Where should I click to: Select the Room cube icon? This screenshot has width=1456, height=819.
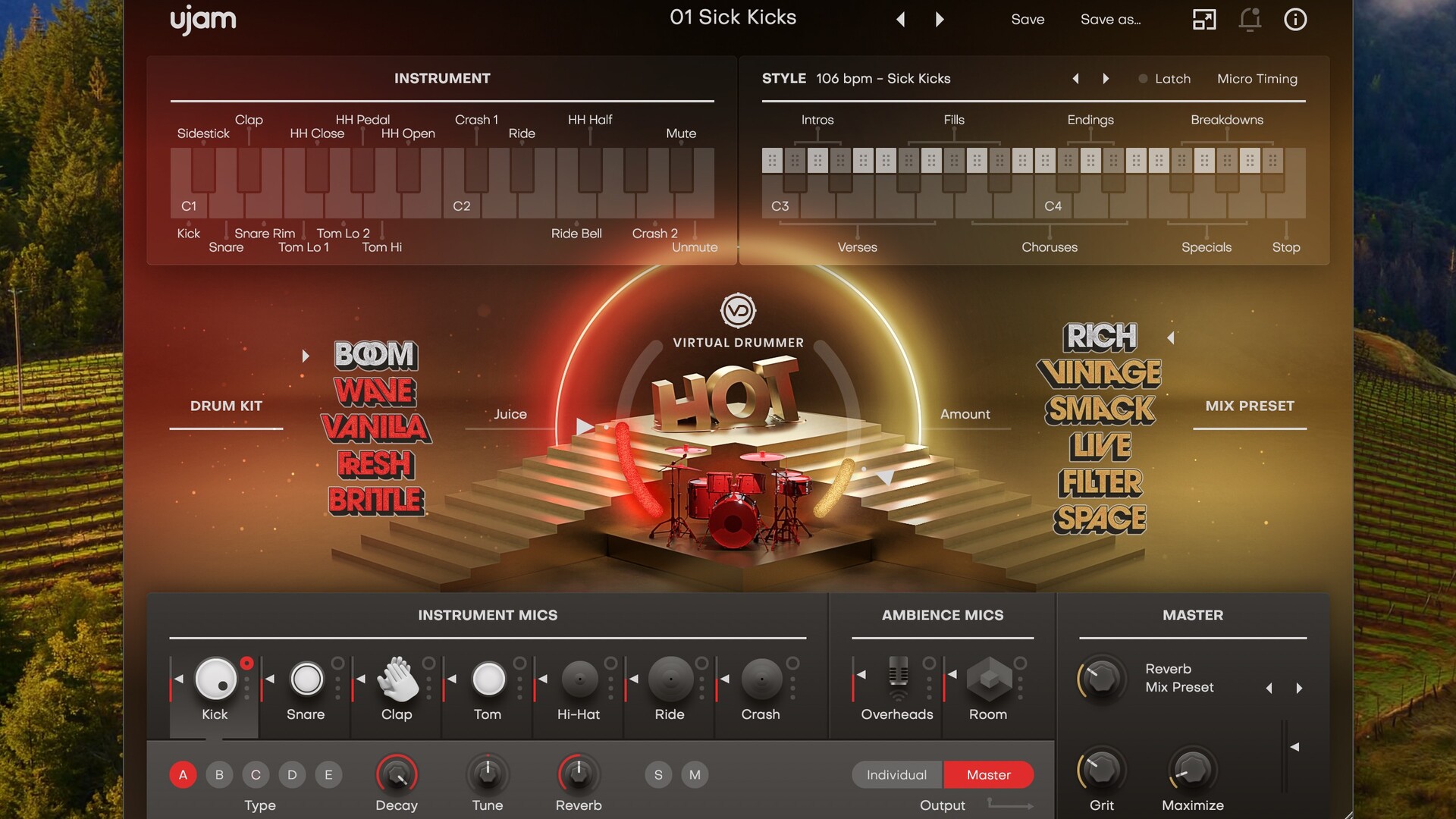[x=989, y=679]
